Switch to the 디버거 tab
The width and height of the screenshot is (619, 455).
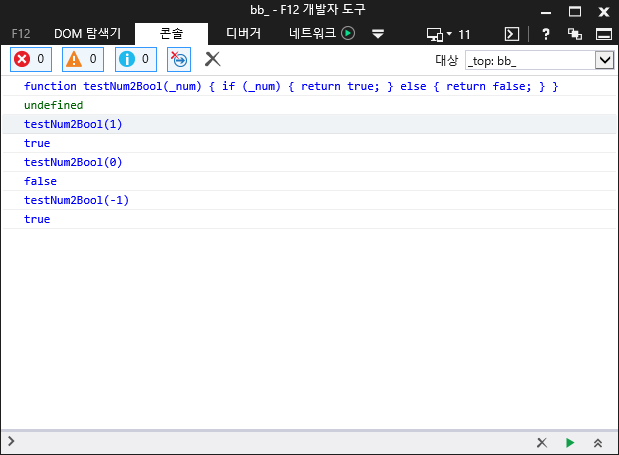243,33
